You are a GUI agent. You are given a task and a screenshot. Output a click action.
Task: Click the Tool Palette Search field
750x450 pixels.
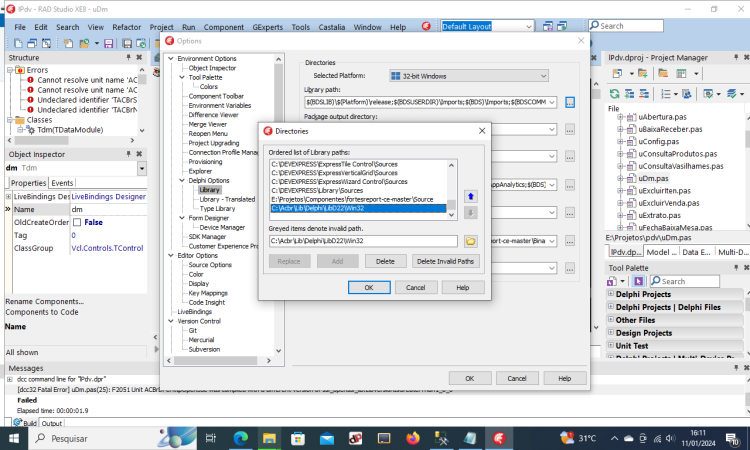(x=684, y=281)
